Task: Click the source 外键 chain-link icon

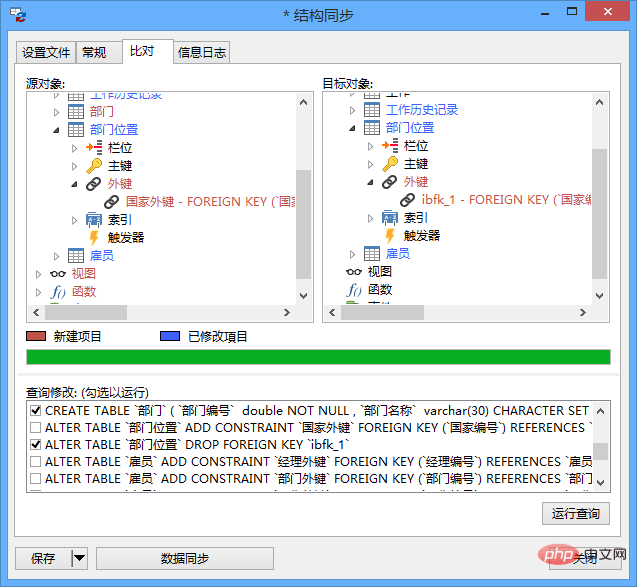Action: point(94,184)
